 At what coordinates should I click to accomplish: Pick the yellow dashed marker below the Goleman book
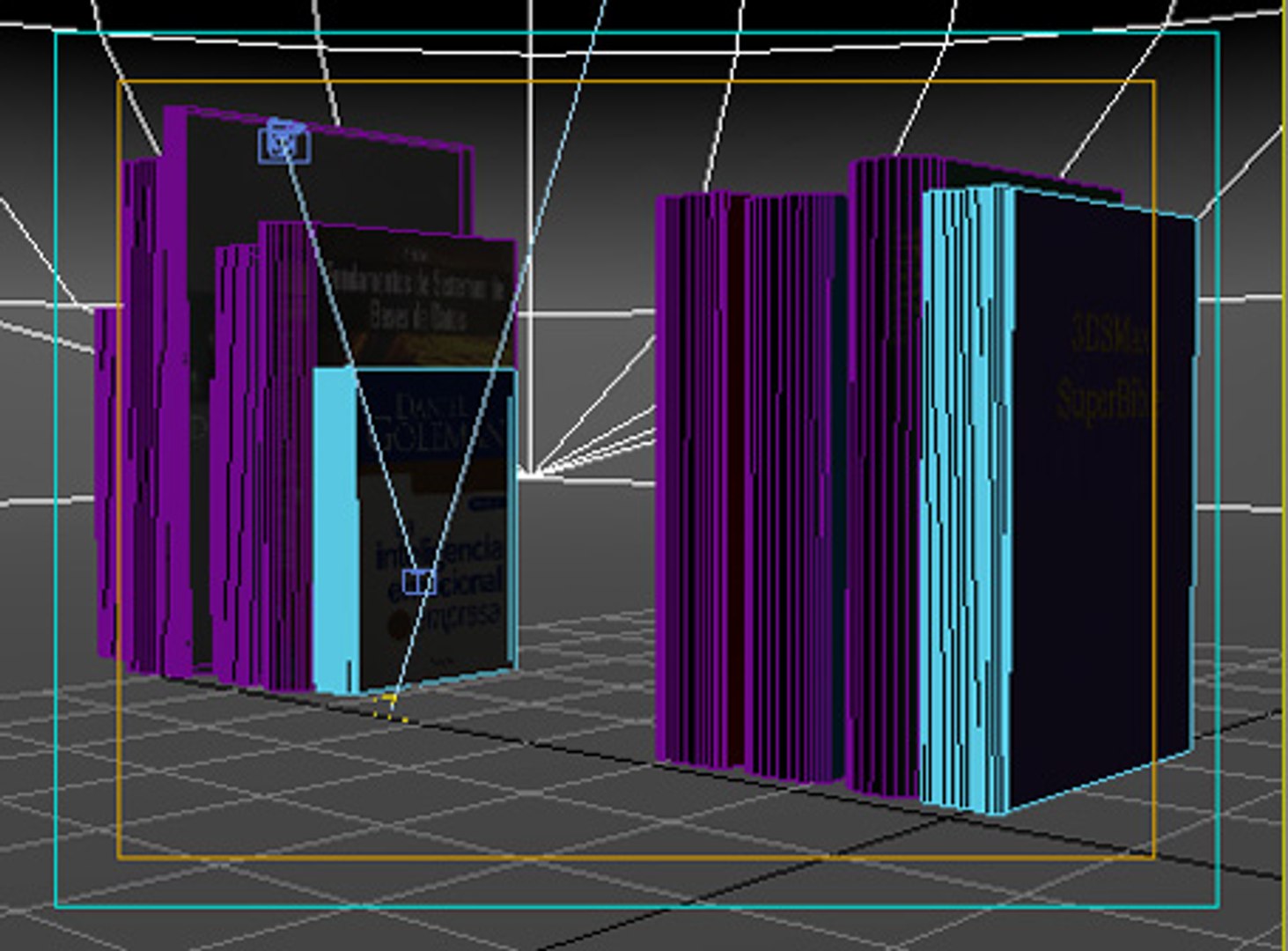coord(391,707)
